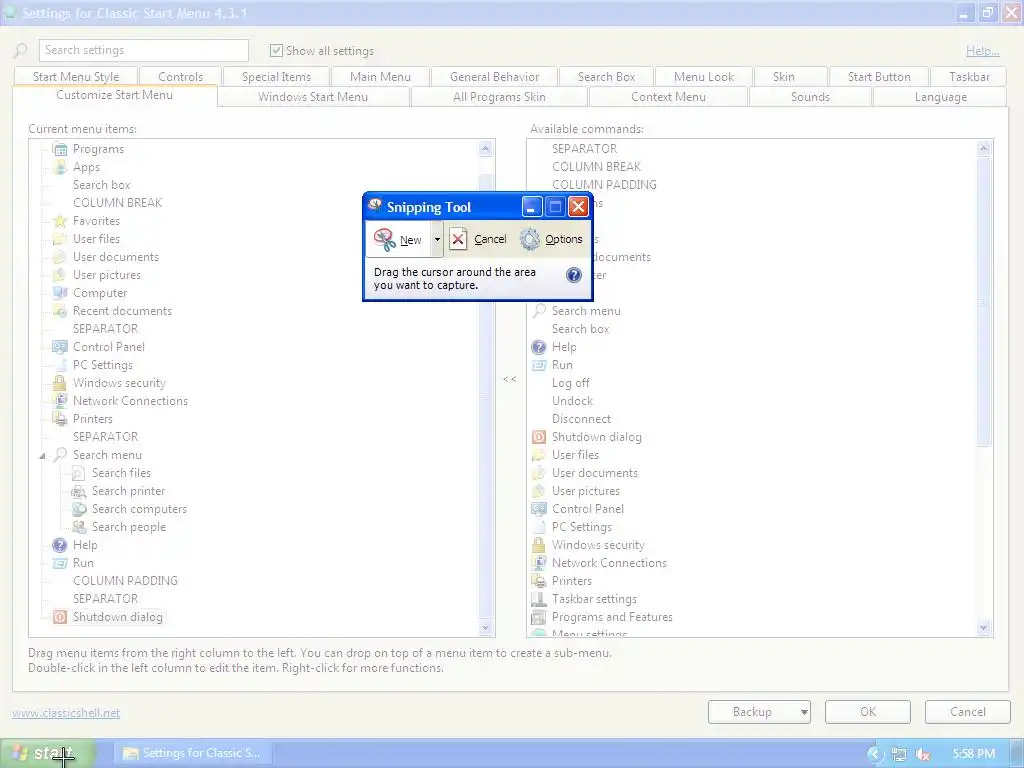Click the Control Panel icon in left list

coord(60,347)
